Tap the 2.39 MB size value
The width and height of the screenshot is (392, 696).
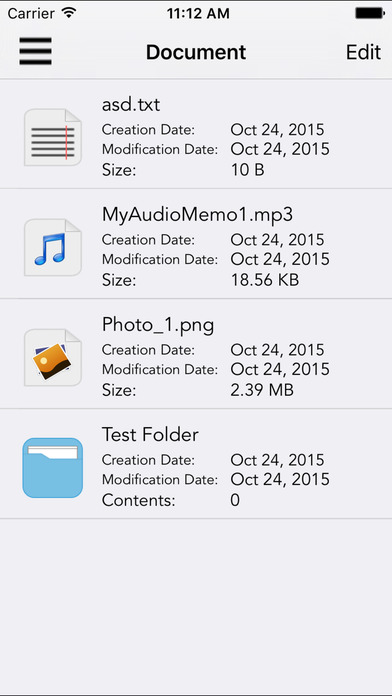coord(262,390)
